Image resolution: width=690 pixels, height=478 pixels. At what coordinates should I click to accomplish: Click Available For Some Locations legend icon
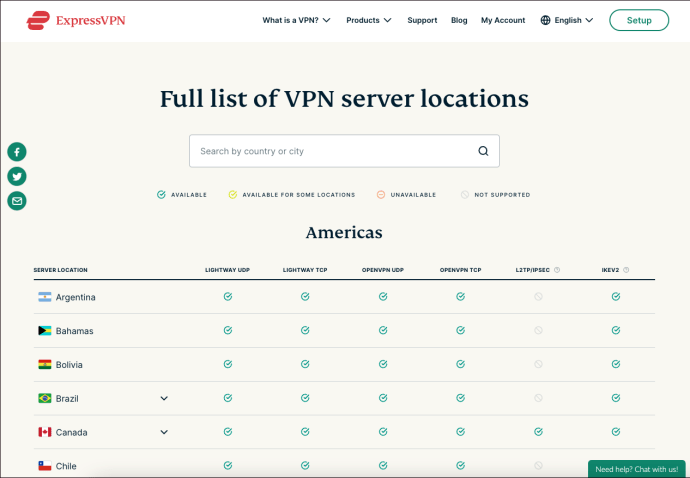point(233,195)
